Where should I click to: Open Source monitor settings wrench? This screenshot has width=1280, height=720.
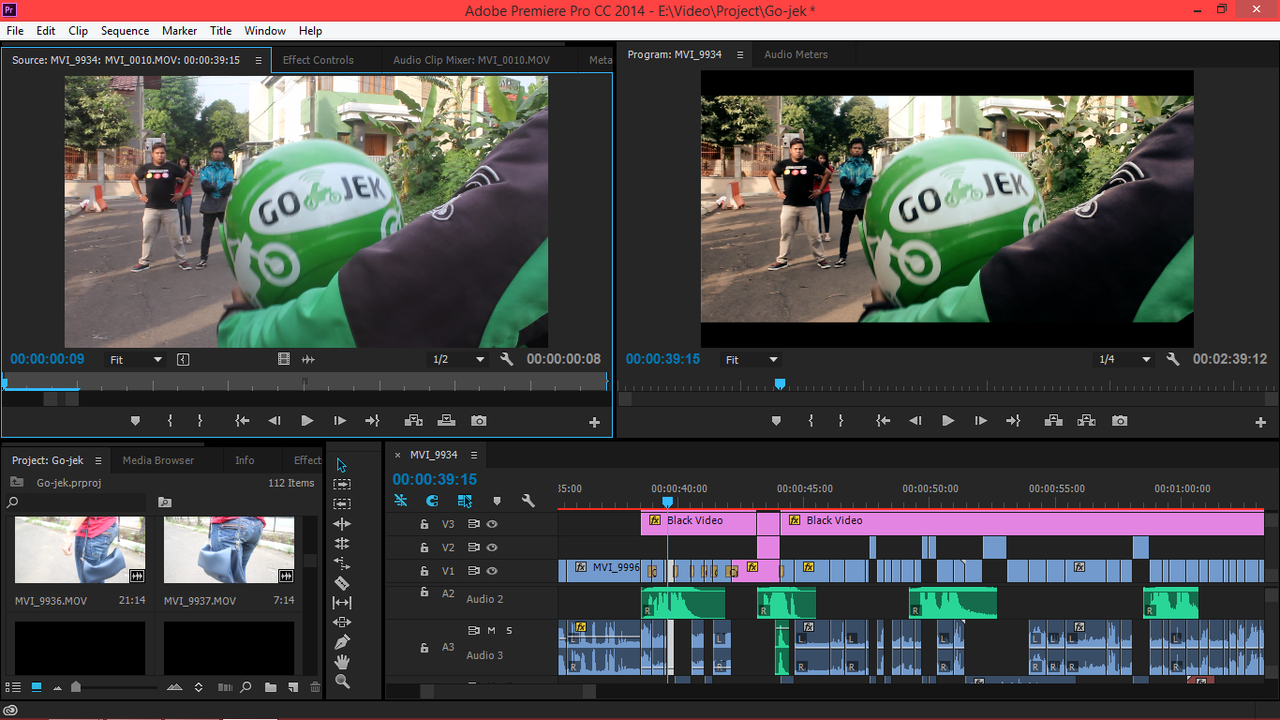click(506, 359)
